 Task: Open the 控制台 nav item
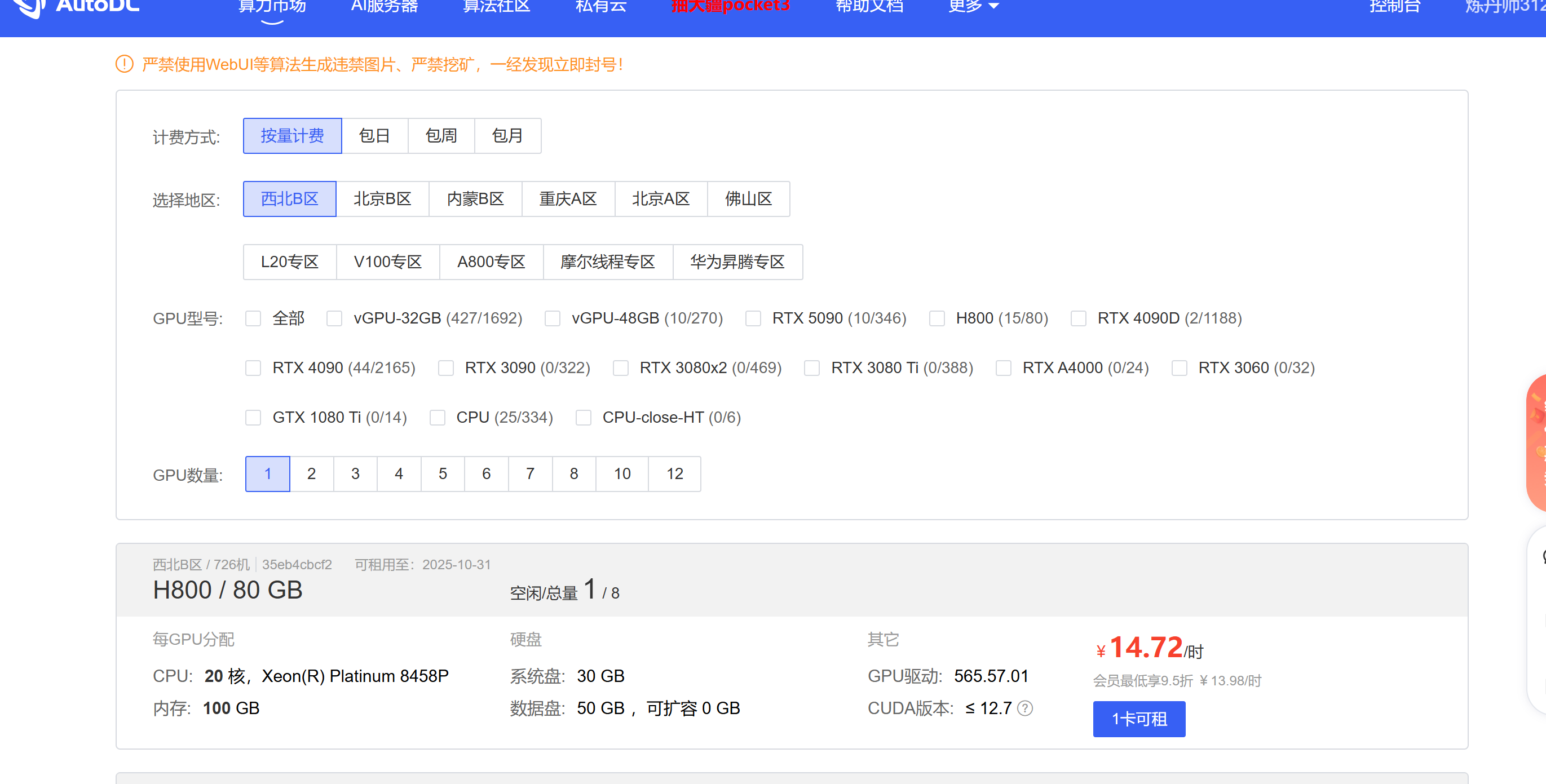(x=1395, y=6)
